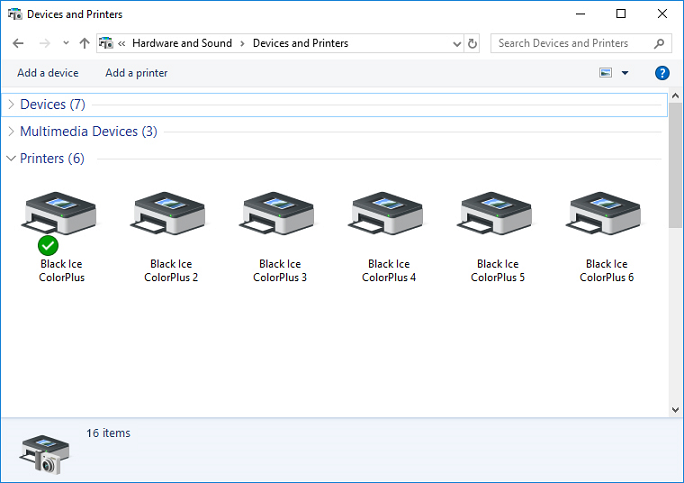The width and height of the screenshot is (684, 483).
Task: Click the Black Ice ColorPlus 6 label
Action: click(x=606, y=271)
